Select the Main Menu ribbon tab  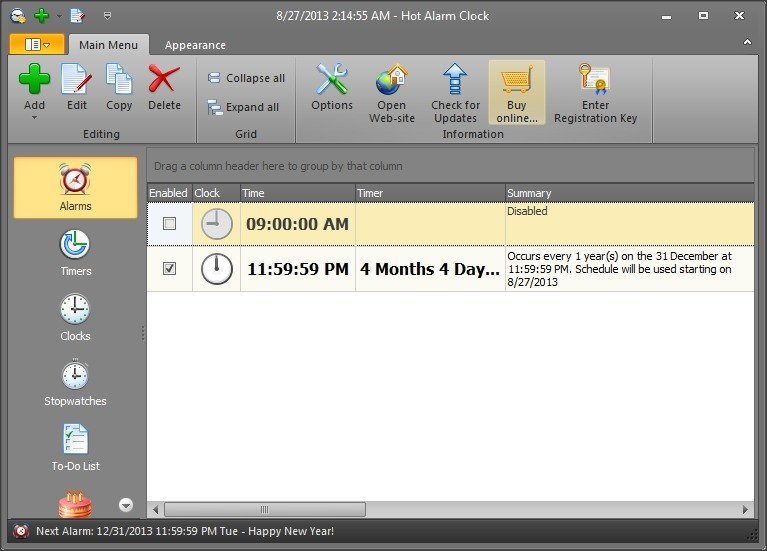[x=109, y=45]
